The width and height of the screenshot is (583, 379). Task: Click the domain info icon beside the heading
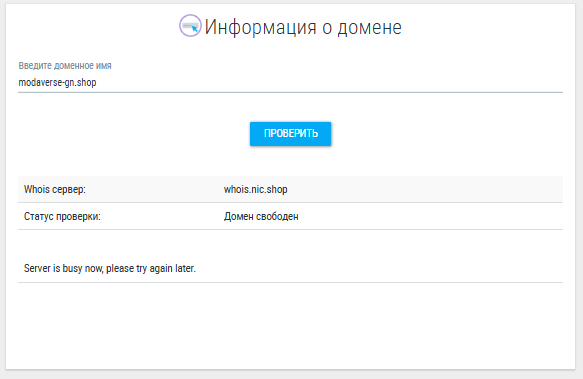coord(190,26)
